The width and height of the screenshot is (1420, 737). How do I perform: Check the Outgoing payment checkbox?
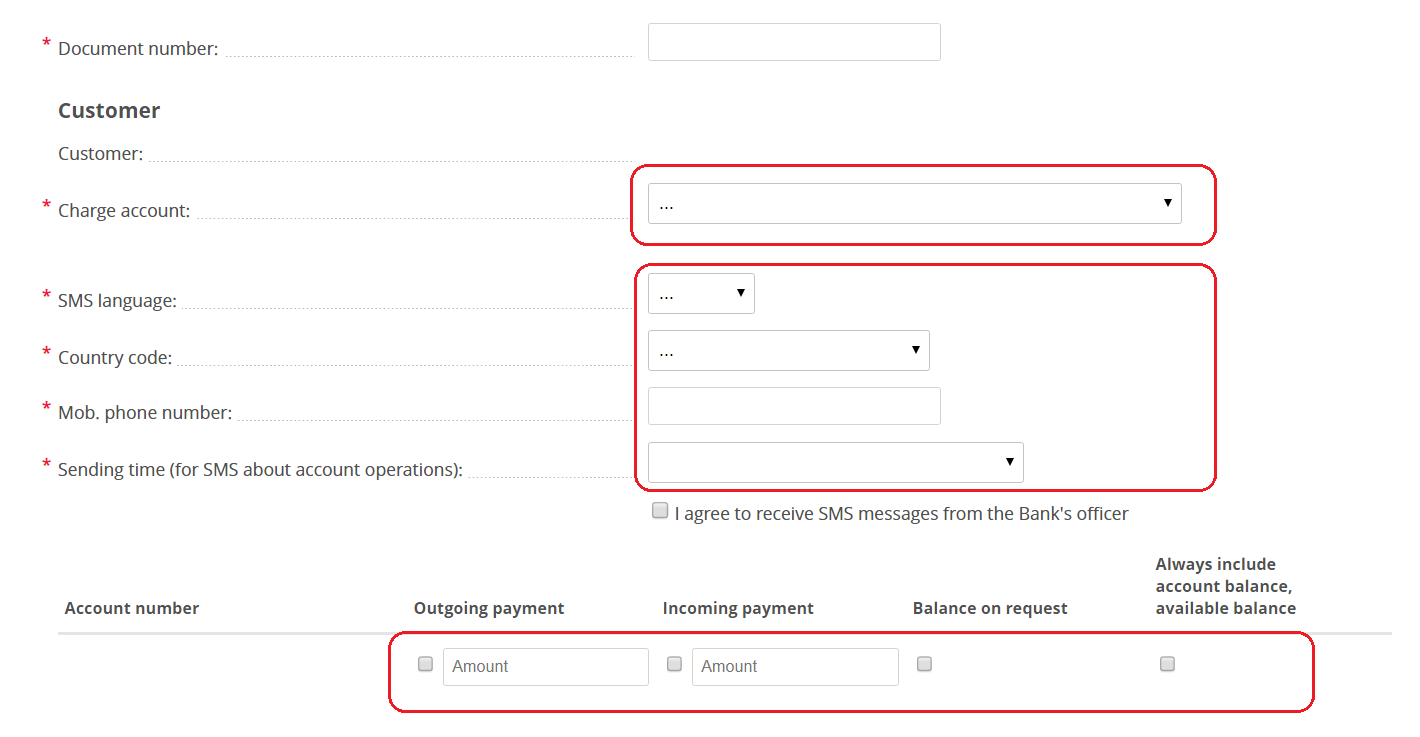(425, 663)
